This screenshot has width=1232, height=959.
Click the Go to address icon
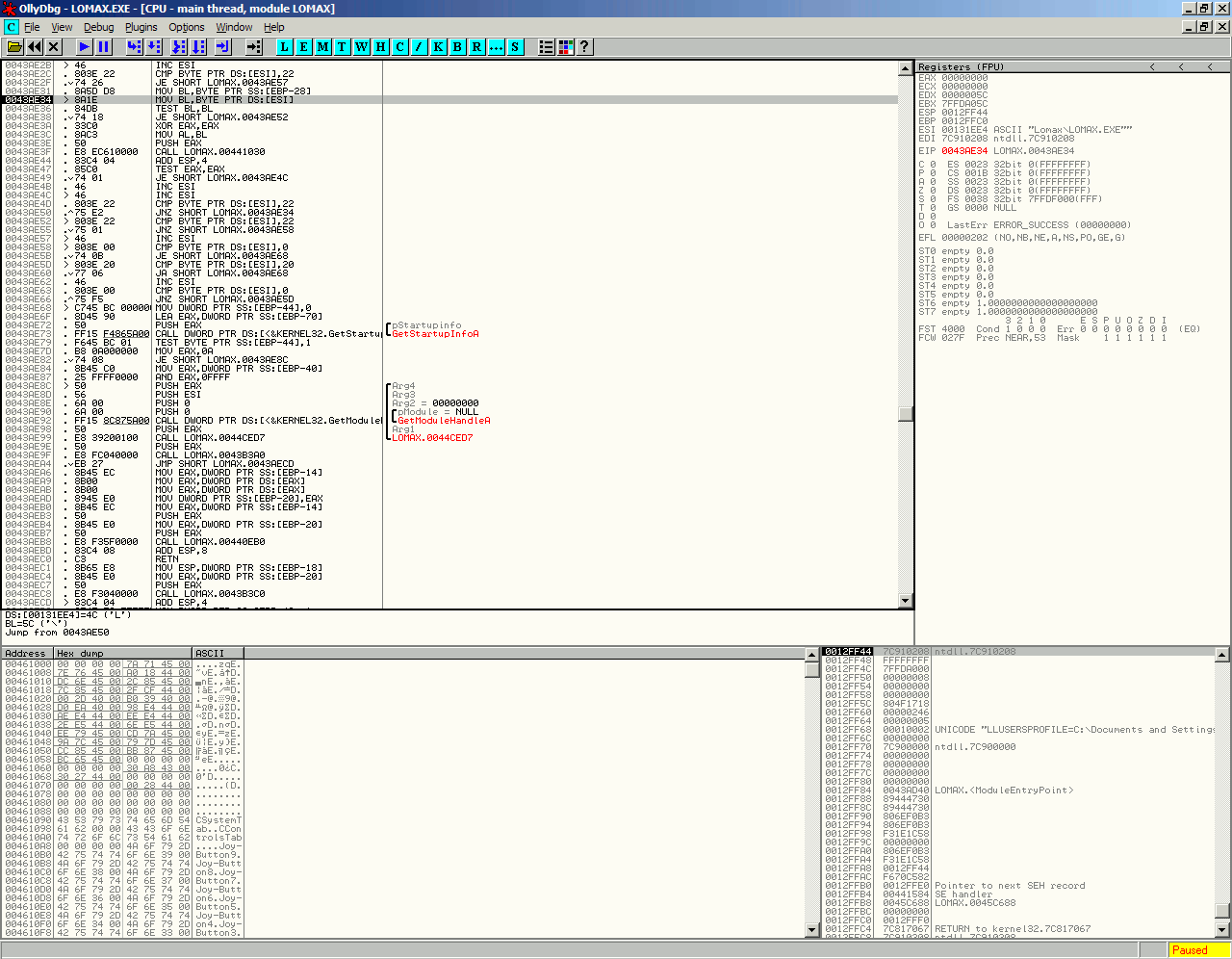coord(253,46)
